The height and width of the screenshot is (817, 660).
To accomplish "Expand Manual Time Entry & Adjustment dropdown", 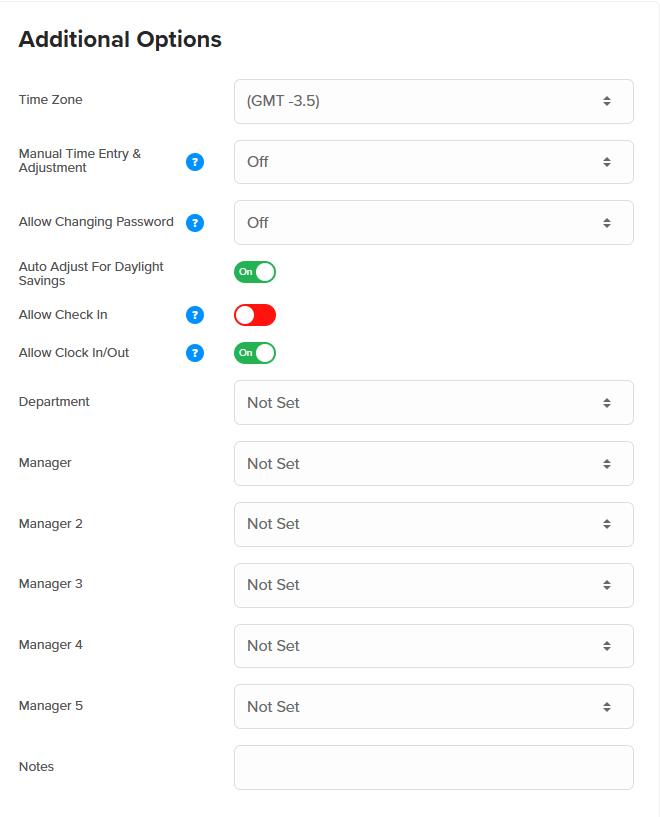I will (x=433, y=162).
